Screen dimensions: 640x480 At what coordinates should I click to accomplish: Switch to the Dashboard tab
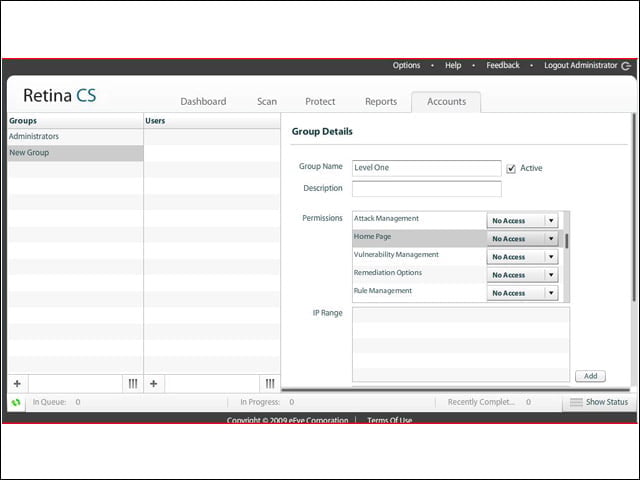tap(203, 102)
